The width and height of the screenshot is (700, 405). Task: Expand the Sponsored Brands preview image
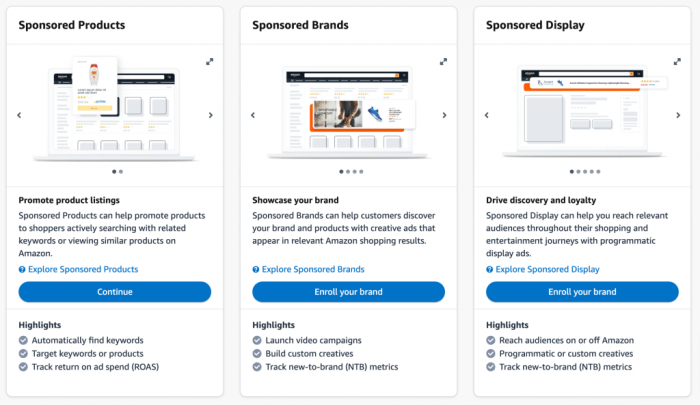[443, 61]
